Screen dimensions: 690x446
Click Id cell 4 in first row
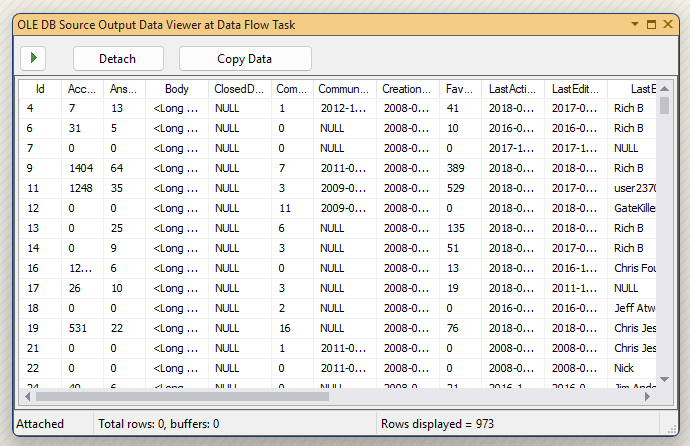pyautogui.click(x=40, y=108)
